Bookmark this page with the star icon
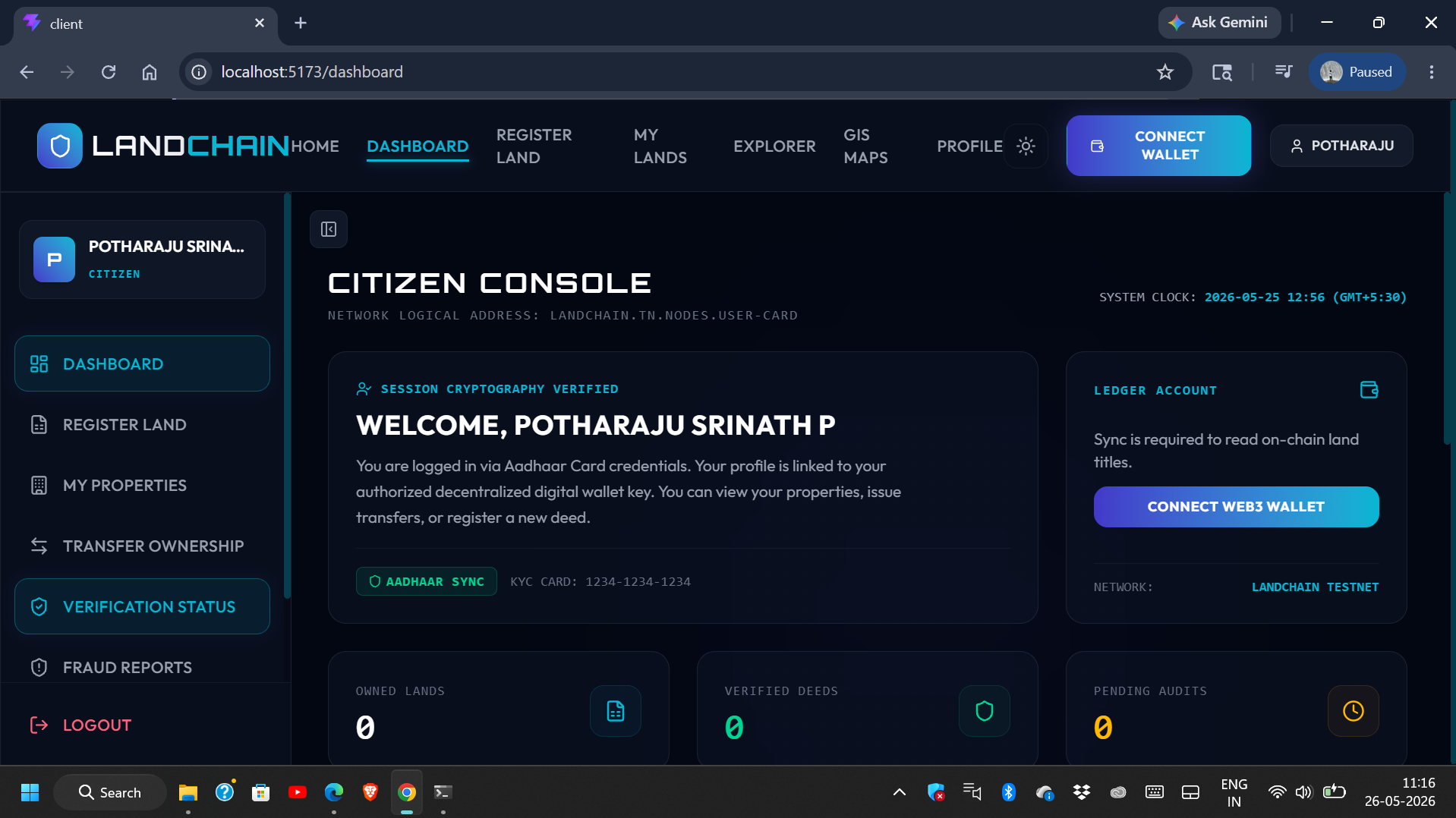This screenshot has width=1456, height=818. (1164, 72)
